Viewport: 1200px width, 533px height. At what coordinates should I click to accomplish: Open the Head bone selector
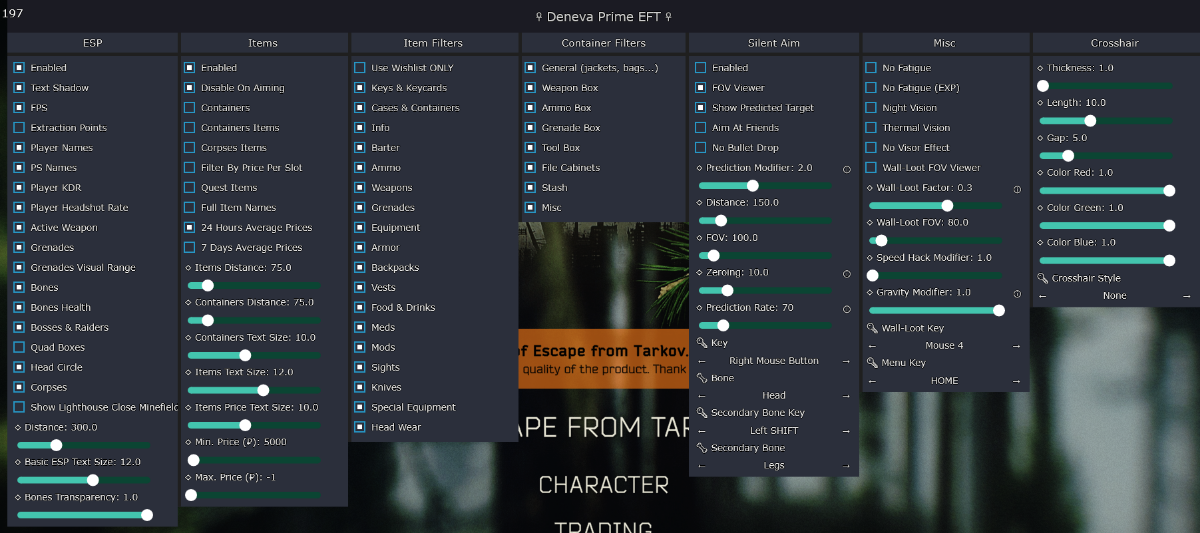774,396
